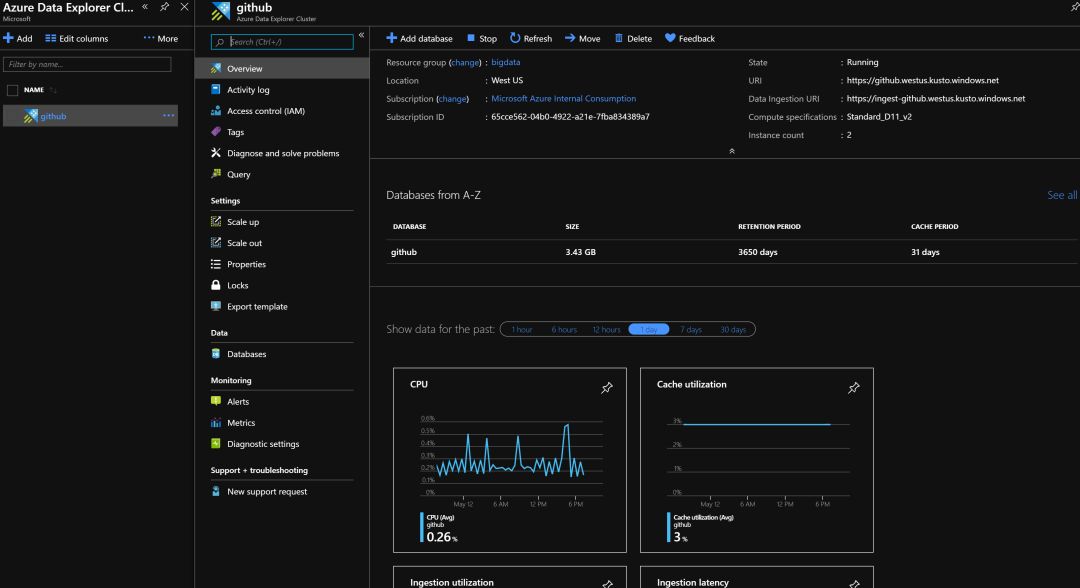Pin the CPU chart to dashboard
Viewport: 1080px width, 588px height.
(606, 388)
